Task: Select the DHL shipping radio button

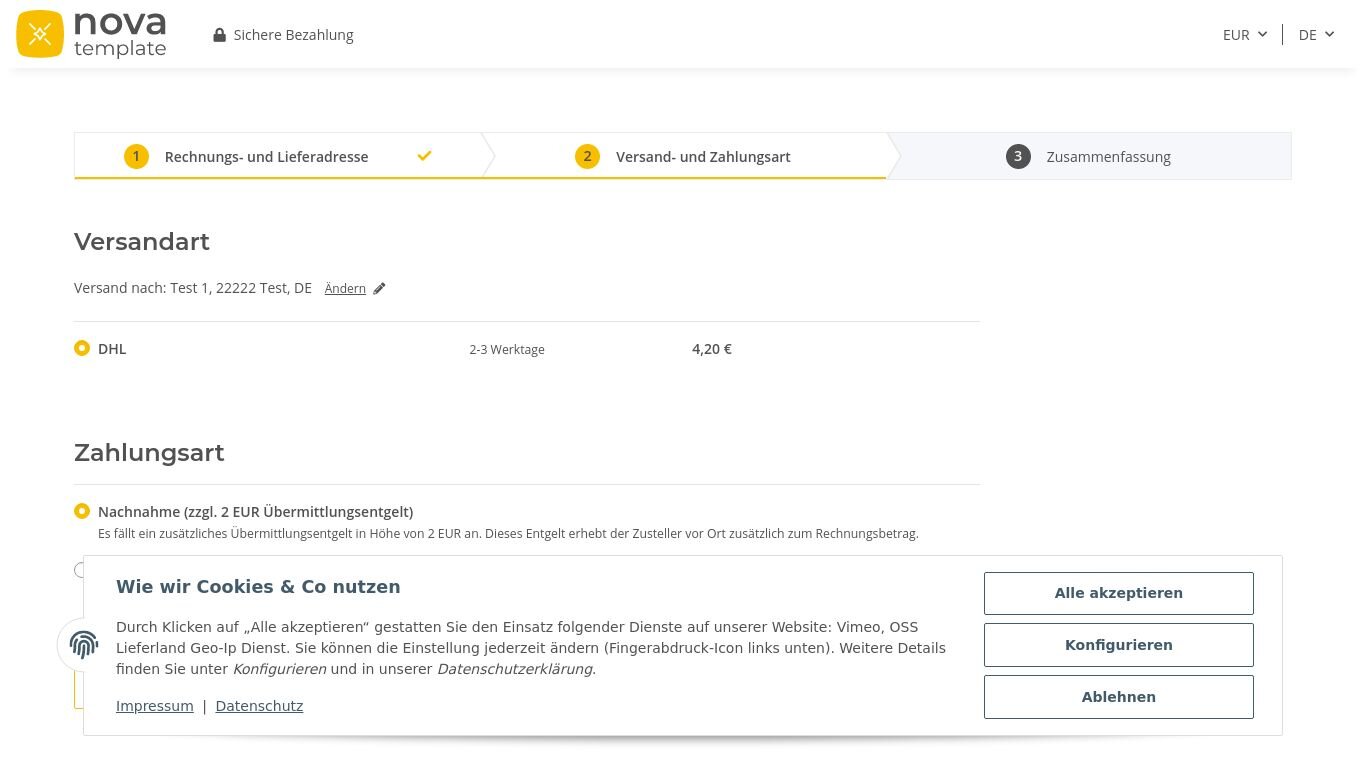Action: click(82, 349)
